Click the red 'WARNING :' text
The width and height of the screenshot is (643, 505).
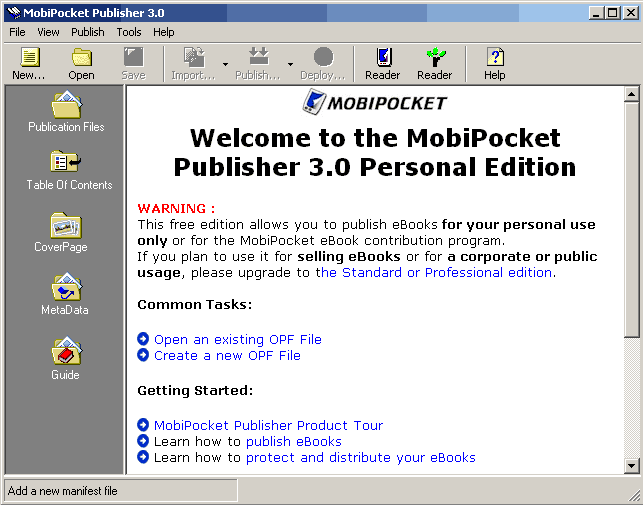point(176,208)
